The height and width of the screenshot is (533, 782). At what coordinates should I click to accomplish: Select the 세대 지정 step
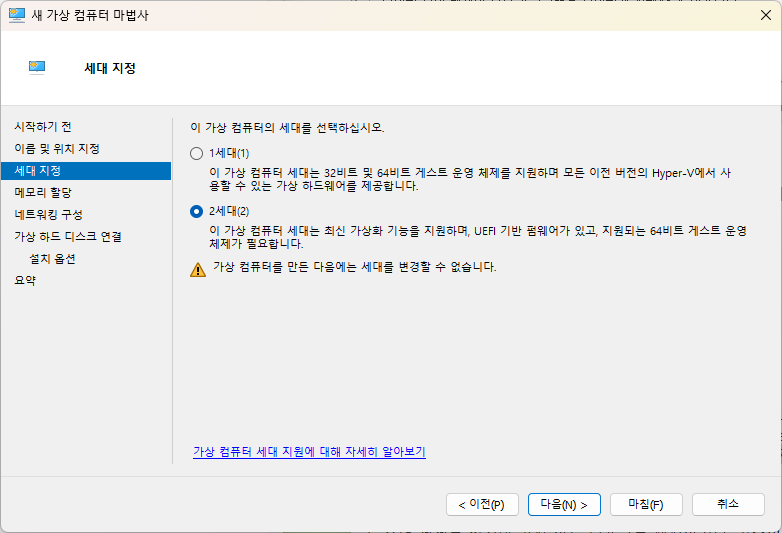click(x=86, y=171)
